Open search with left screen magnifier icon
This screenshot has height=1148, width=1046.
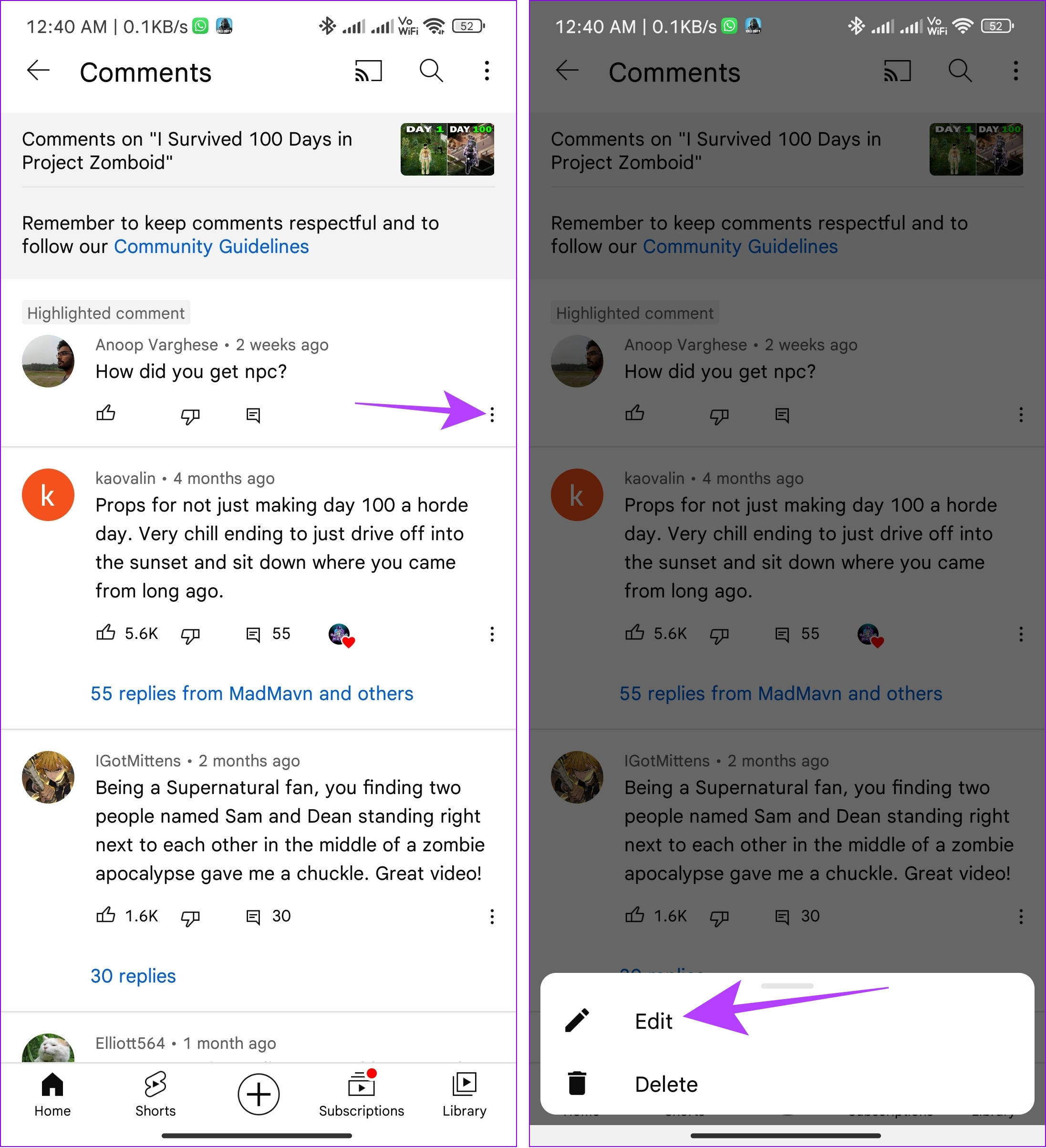coord(431,71)
